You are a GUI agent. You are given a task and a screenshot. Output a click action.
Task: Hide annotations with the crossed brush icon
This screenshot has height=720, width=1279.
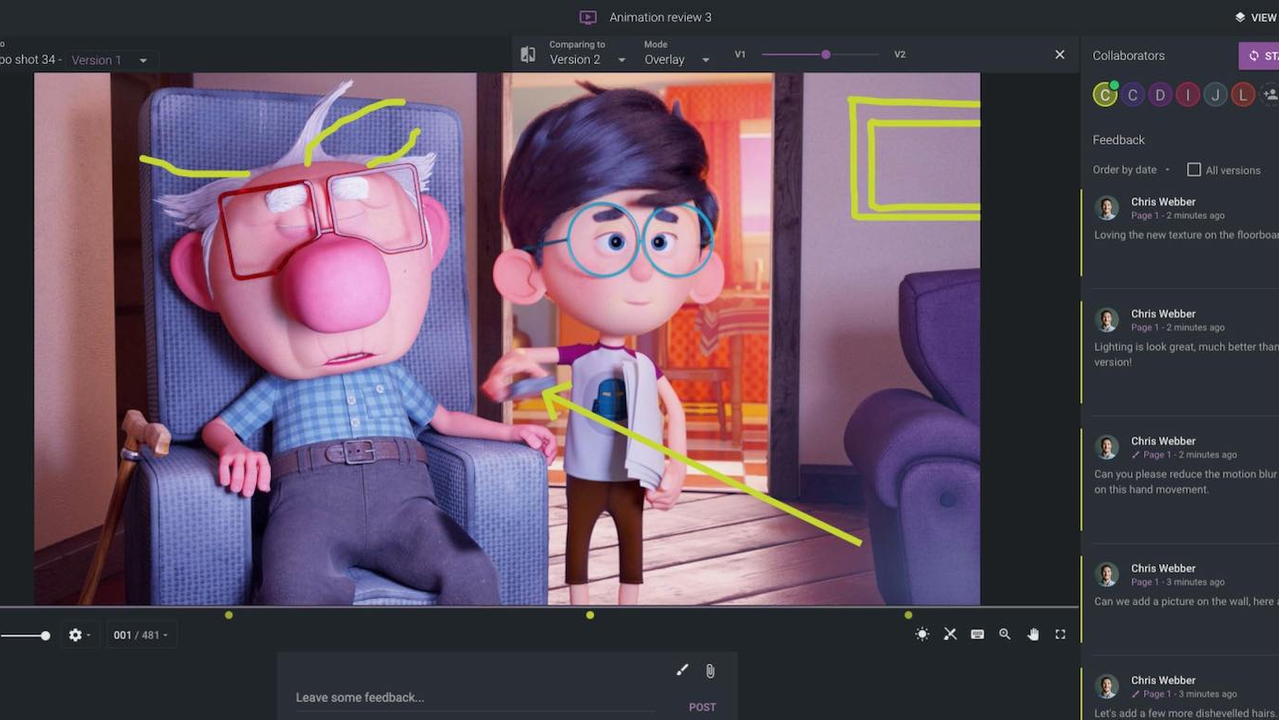point(950,634)
